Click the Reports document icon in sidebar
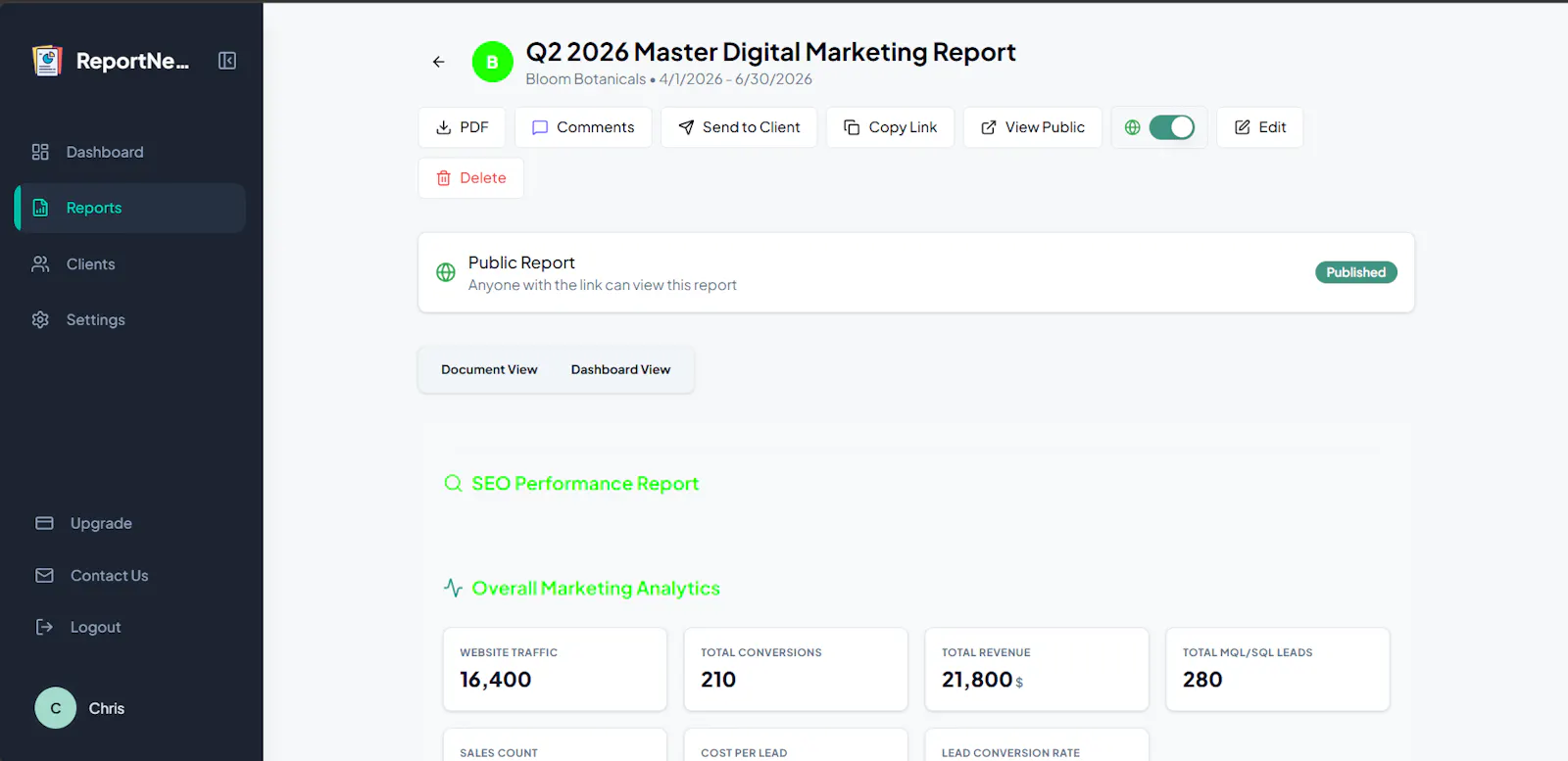The image size is (1568, 761). (x=40, y=208)
